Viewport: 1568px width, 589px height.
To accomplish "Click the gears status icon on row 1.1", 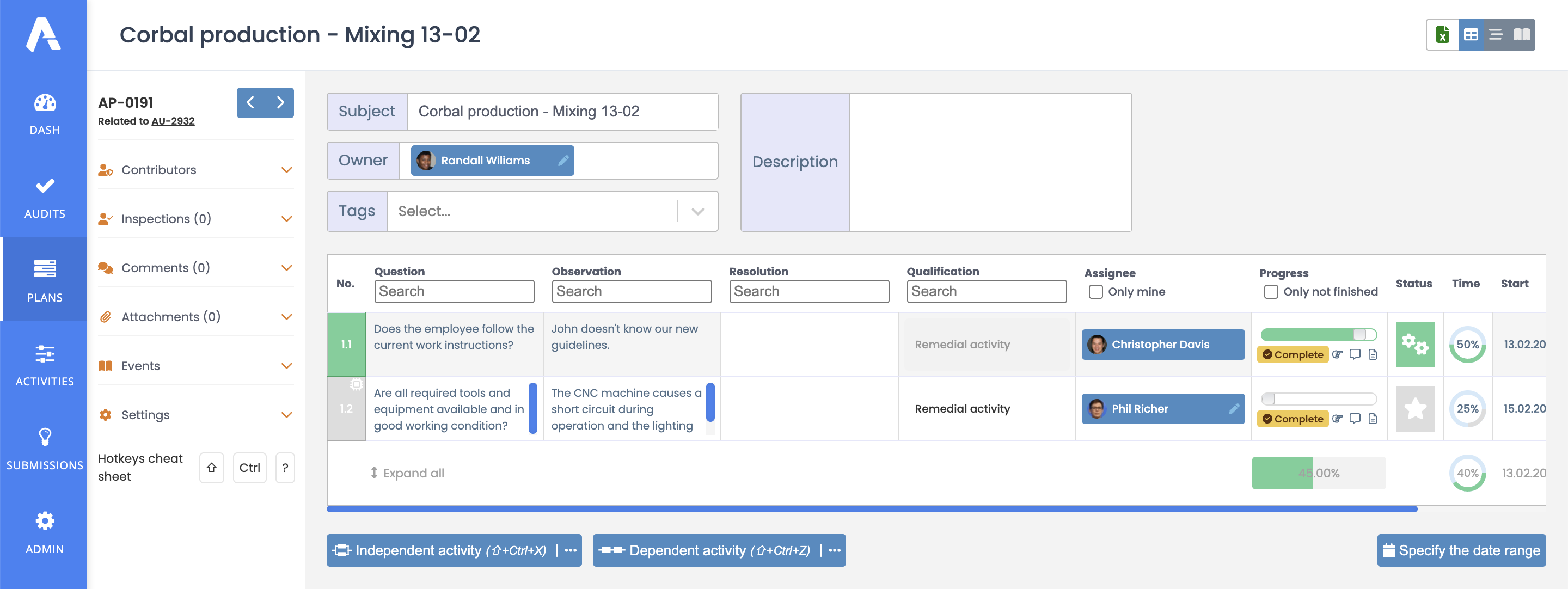I will tap(1414, 345).
